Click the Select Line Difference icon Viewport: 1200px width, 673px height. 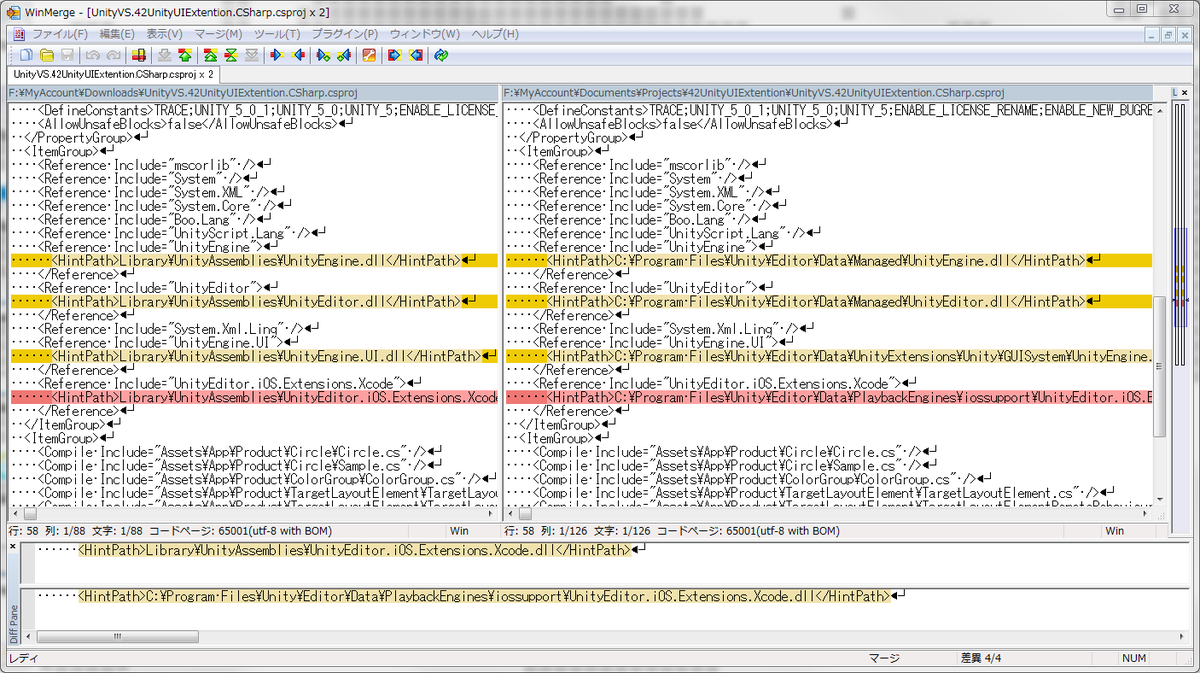tap(139, 55)
